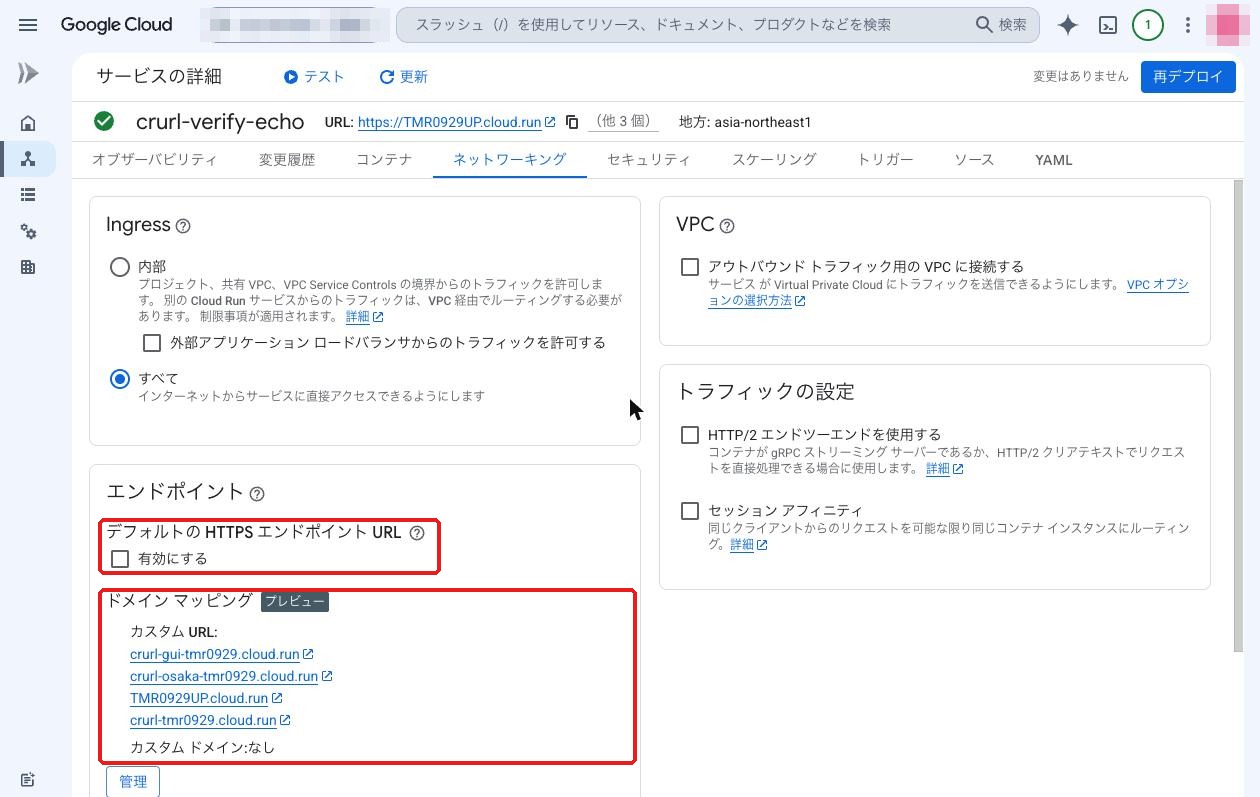
Task: Open the three-dot settings menu in header
Action: [x=1188, y=25]
